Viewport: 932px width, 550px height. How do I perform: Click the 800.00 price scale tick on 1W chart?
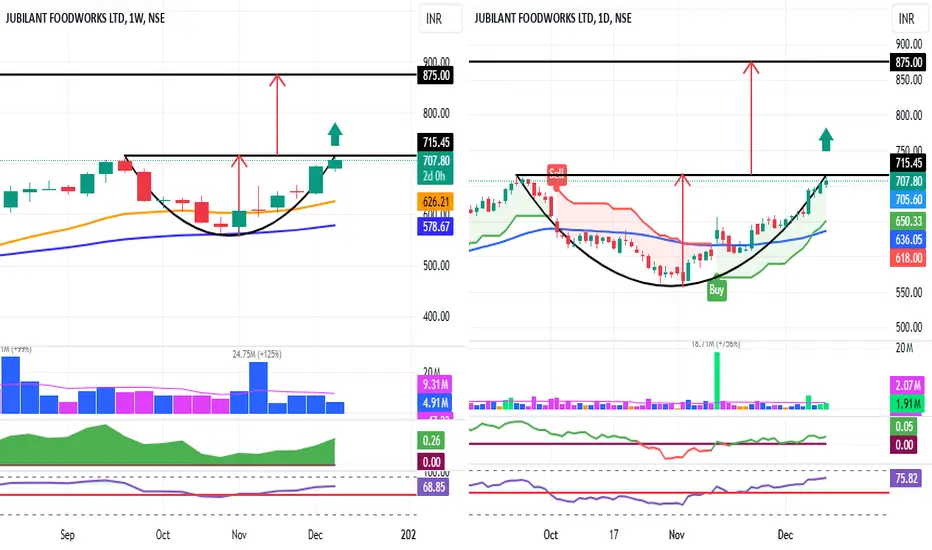point(436,113)
